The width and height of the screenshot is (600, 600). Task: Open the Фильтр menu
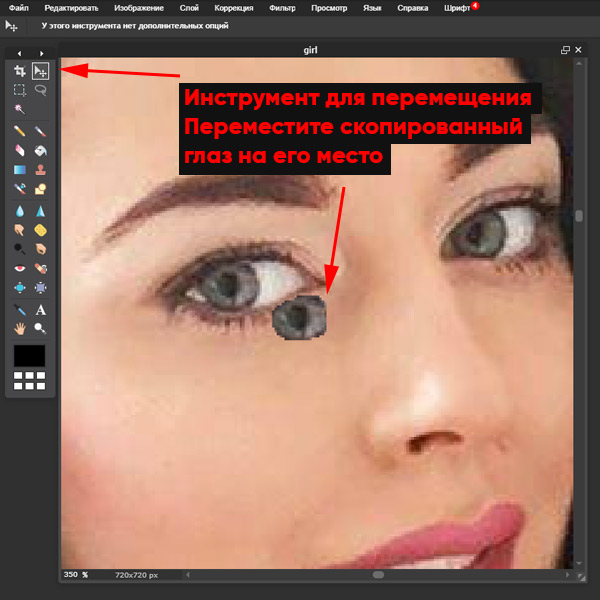(x=282, y=8)
